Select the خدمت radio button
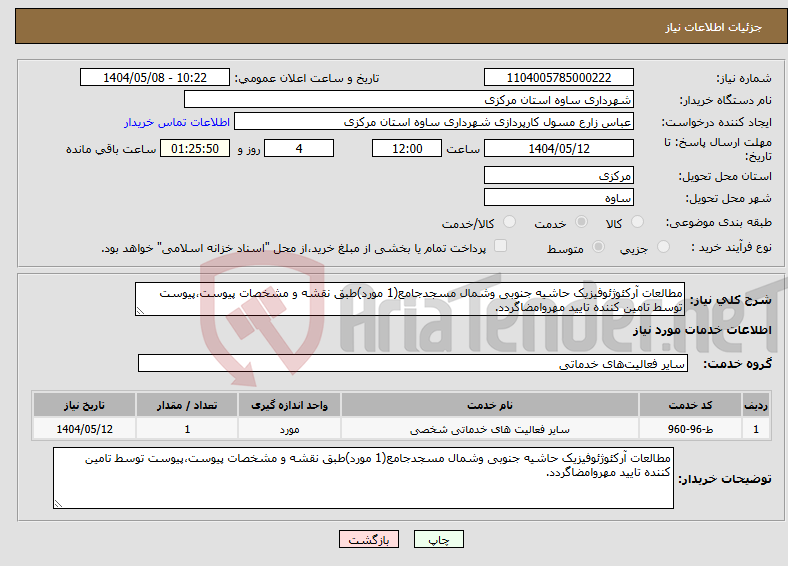The height and width of the screenshot is (566, 788). [581, 222]
